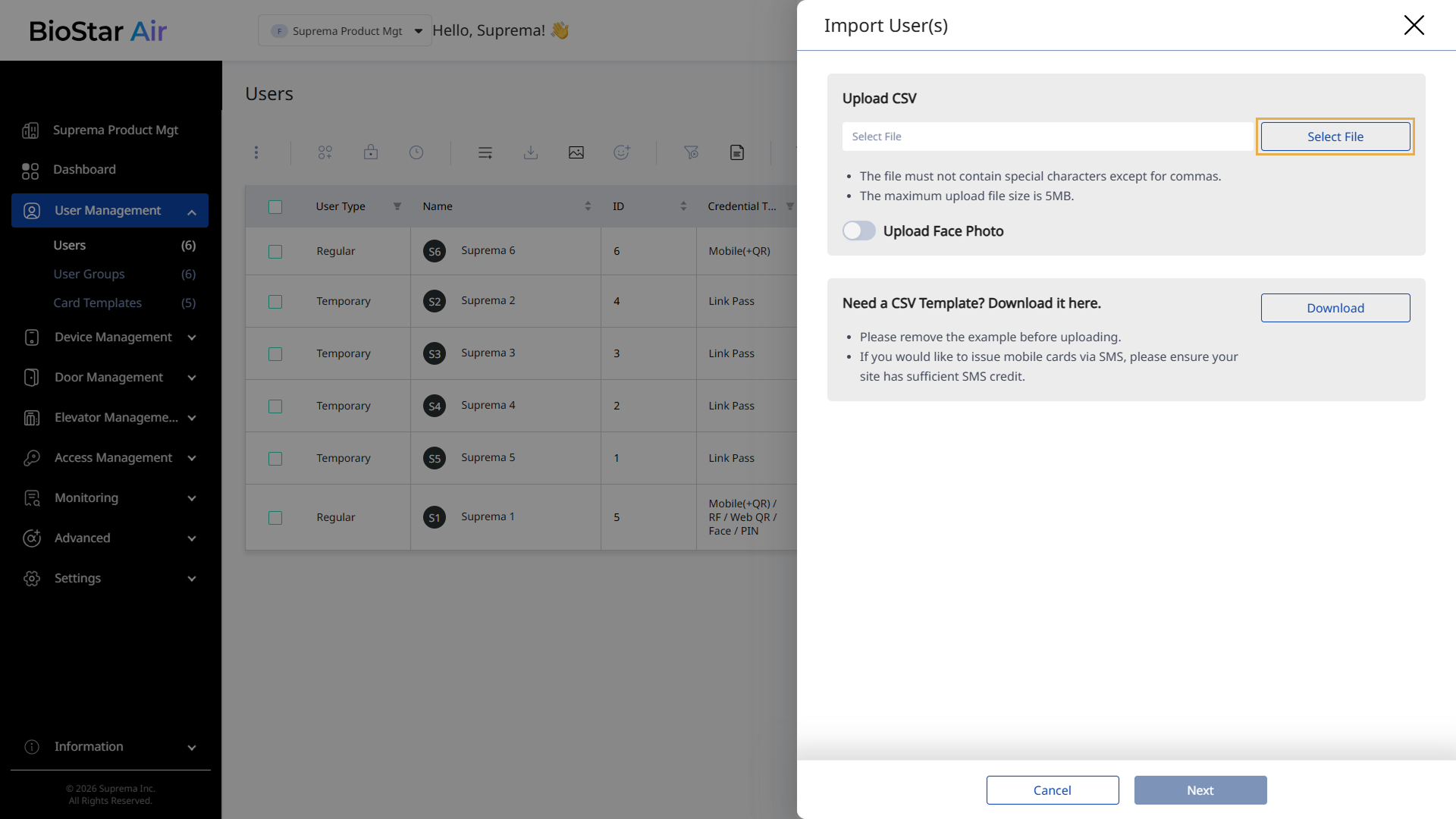Click the document report toolbar icon
1456x819 pixels.
point(737,152)
